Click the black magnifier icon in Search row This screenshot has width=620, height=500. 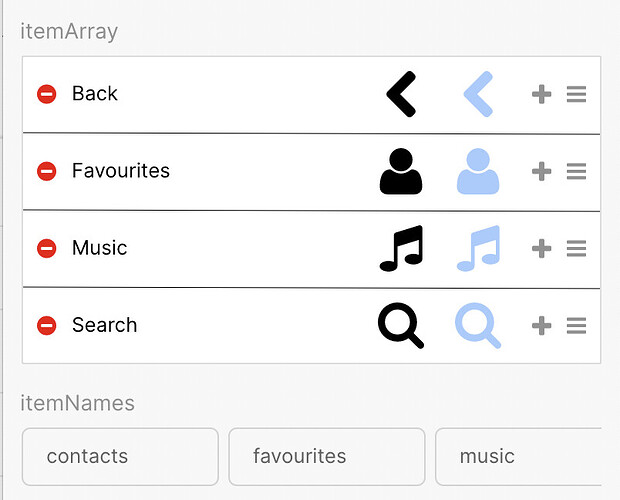(x=401, y=326)
